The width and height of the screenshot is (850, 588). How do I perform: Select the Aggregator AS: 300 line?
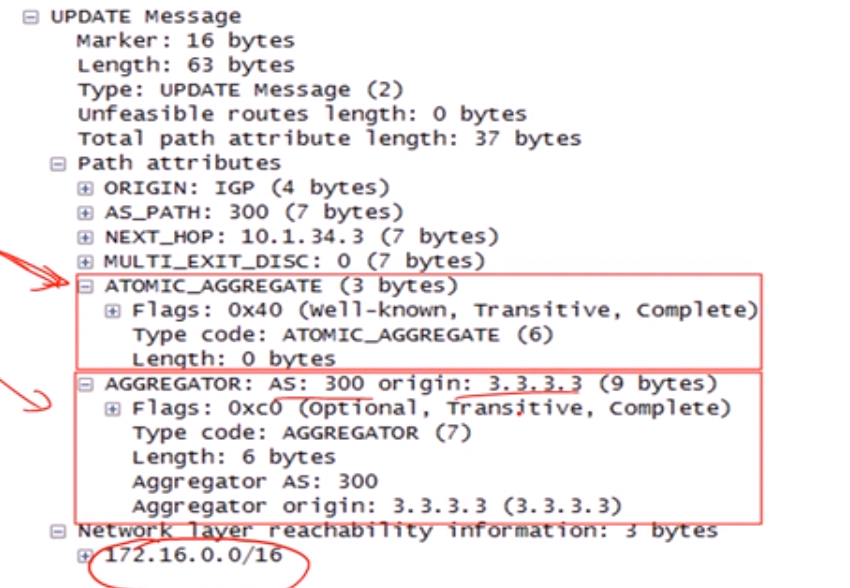255,482
